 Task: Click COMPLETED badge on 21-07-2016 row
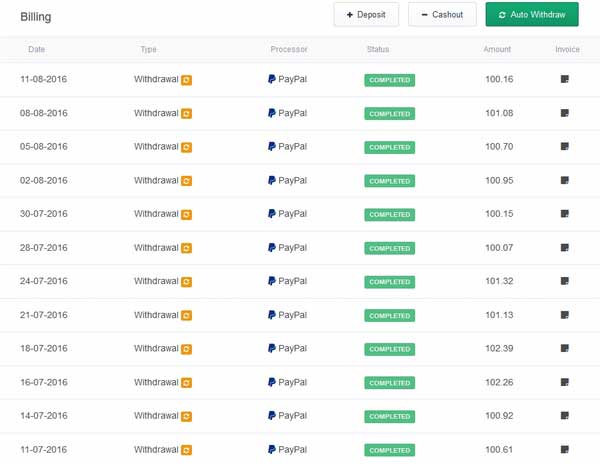pyautogui.click(x=390, y=316)
